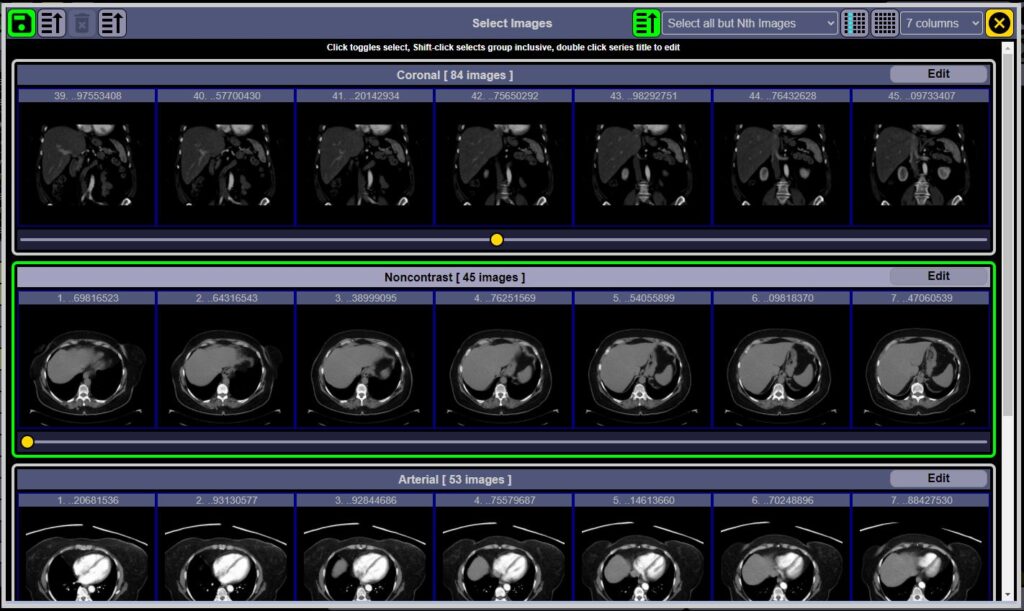The width and height of the screenshot is (1024, 611).
Task: Select Noncontrast thumbnail 3. ..38999095
Action: 365,360
